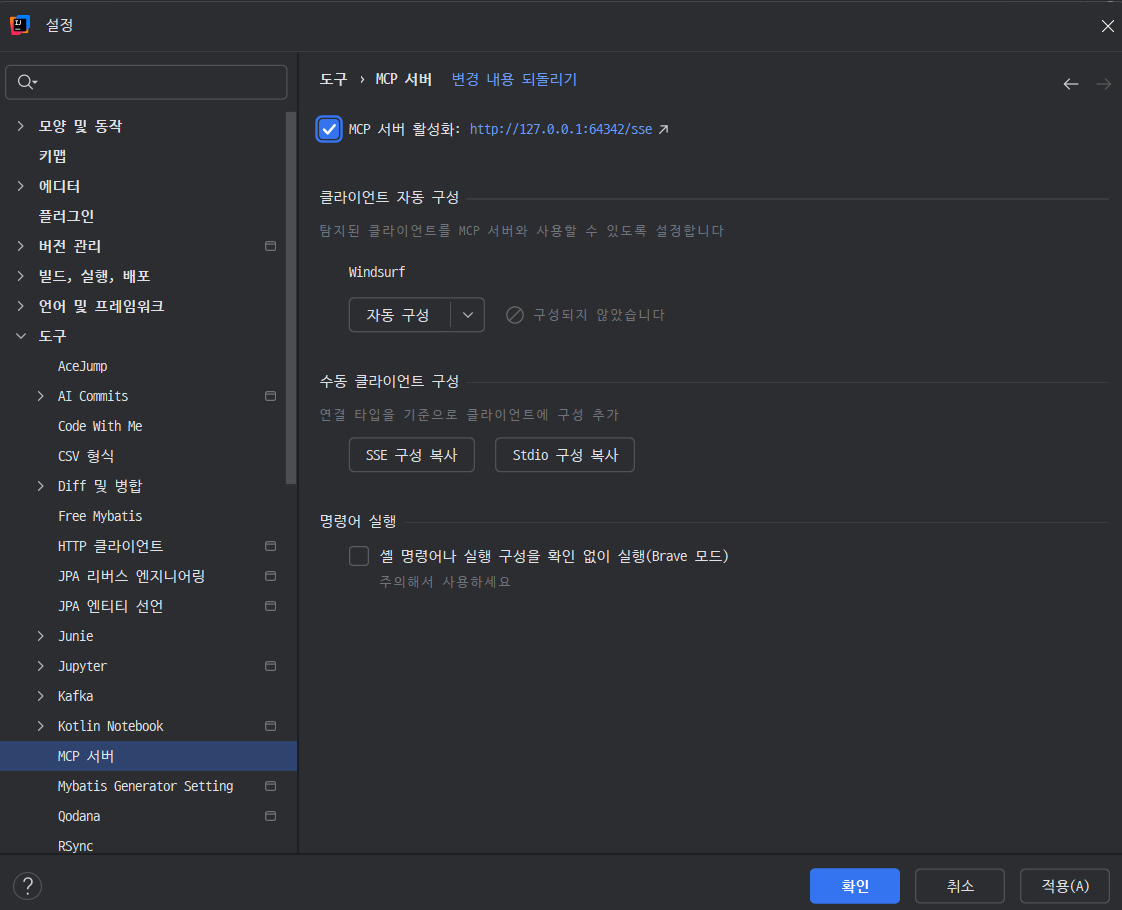This screenshot has height=910, width=1122.
Task: Disable the MCP 서버 활성화 checkbox
Action: [329, 129]
